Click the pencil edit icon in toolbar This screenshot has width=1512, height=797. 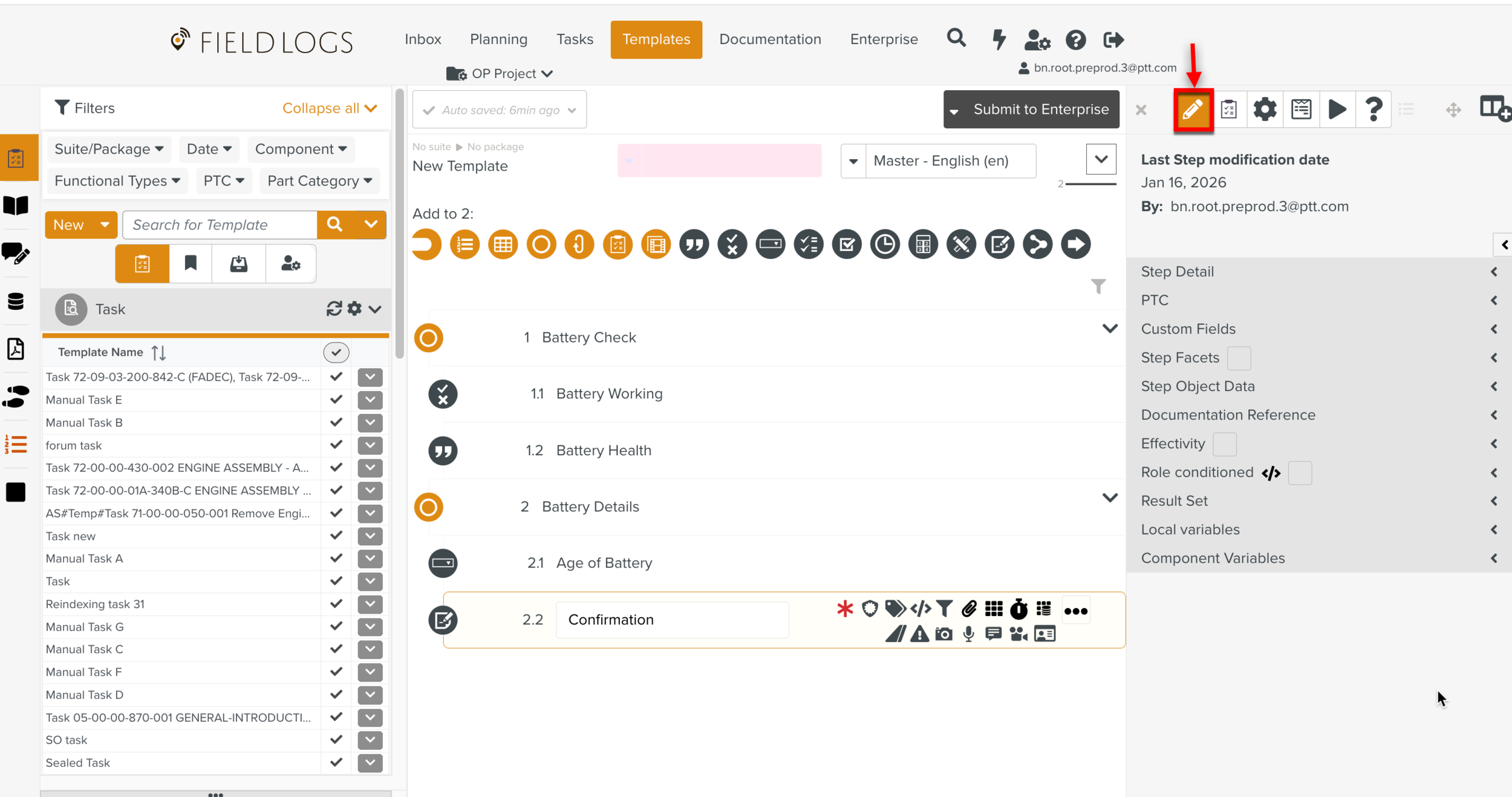(1192, 110)
